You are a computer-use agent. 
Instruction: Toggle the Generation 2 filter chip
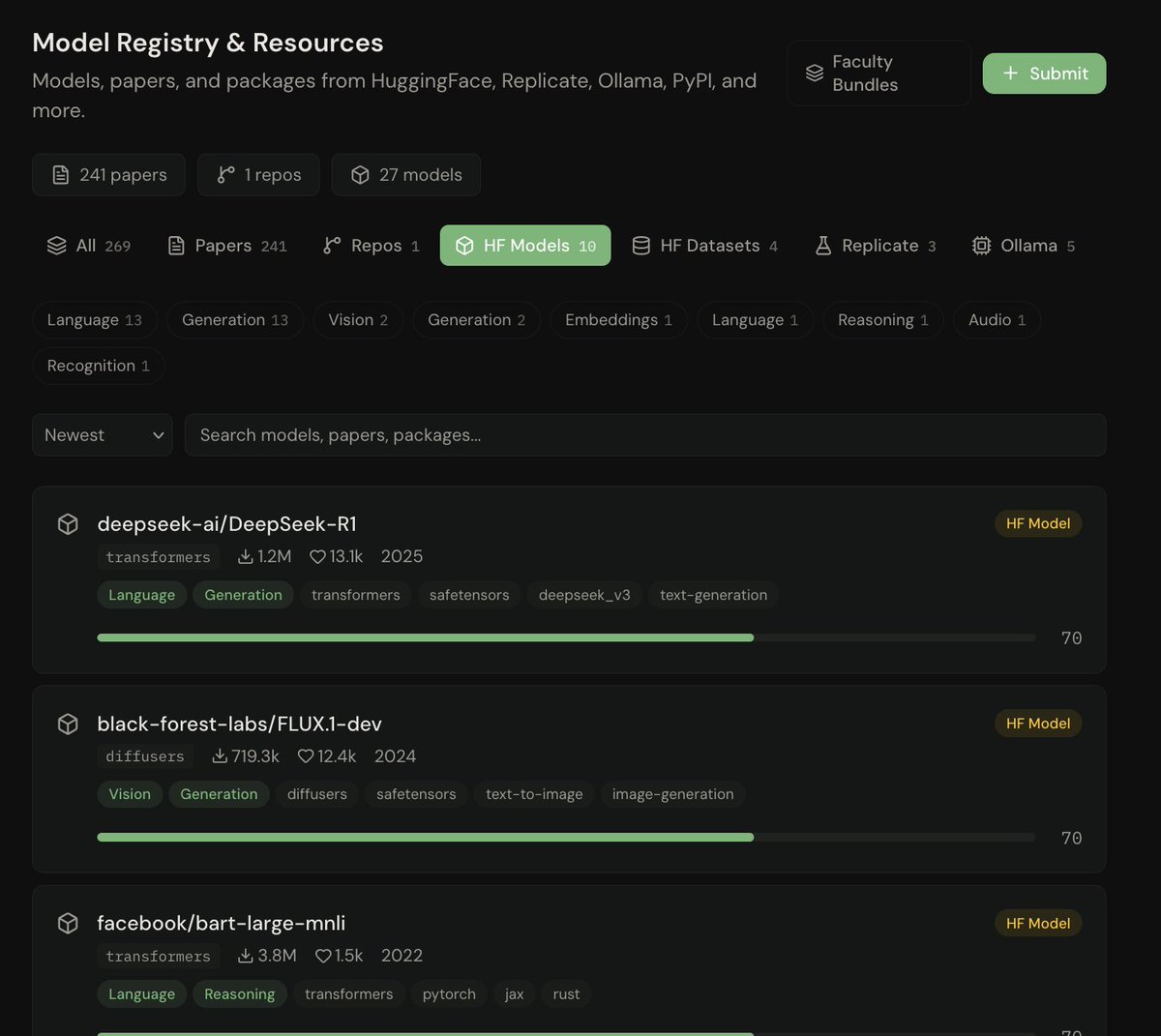(477, 320)
